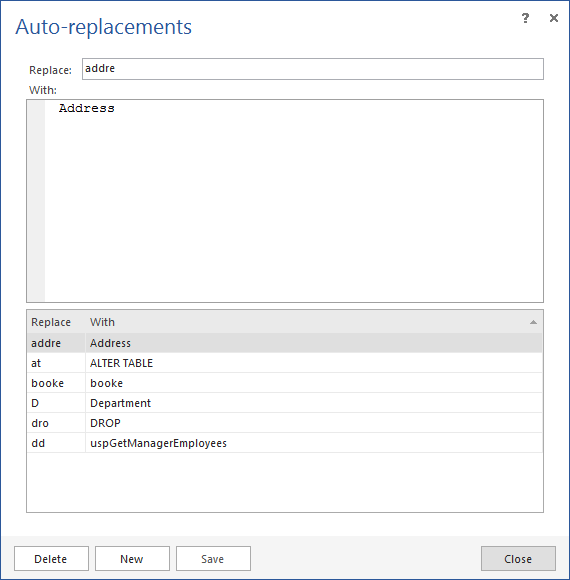Select the Department replacement row

click(284, 403)
